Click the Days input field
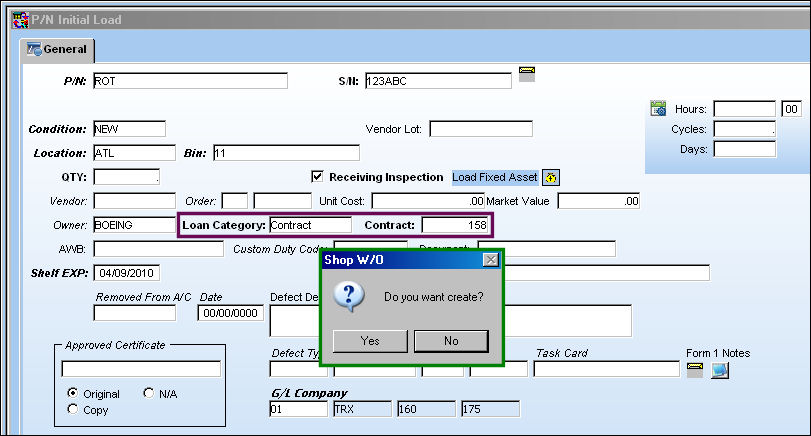The width and height of the screenshot is (811, 436). 745,149
